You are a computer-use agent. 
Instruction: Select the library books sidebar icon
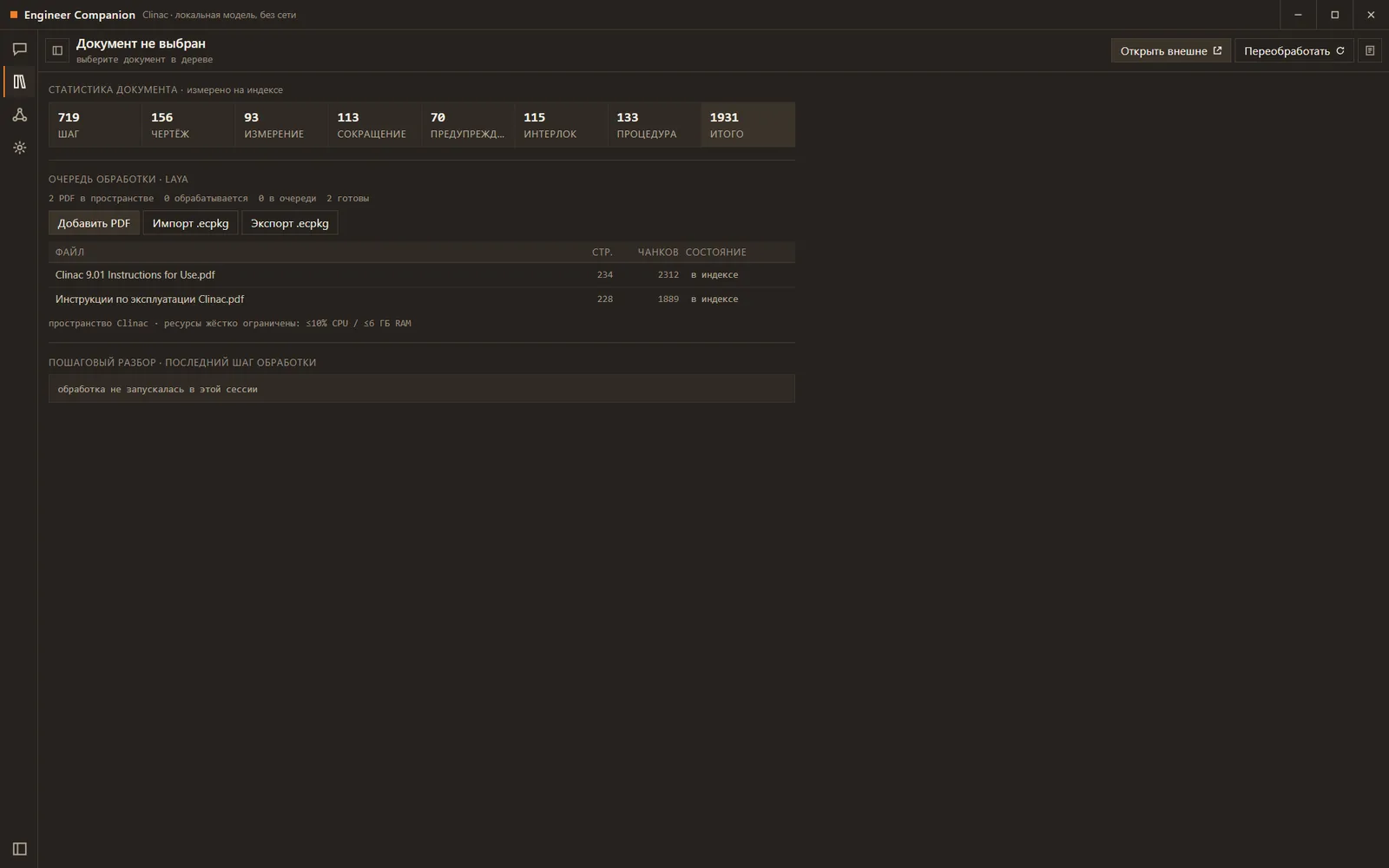click(x=19, y=82)
